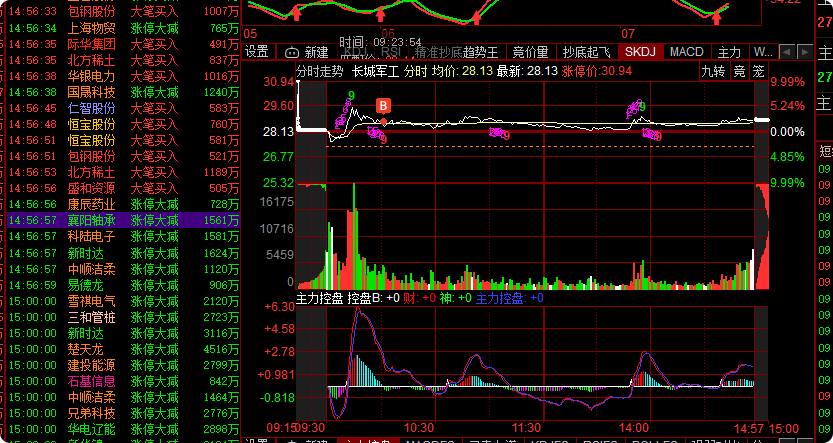Select the 14:56:33 包钢股份 1007万 row
This screenshot has width=833, height=443.
coord(123,12)
